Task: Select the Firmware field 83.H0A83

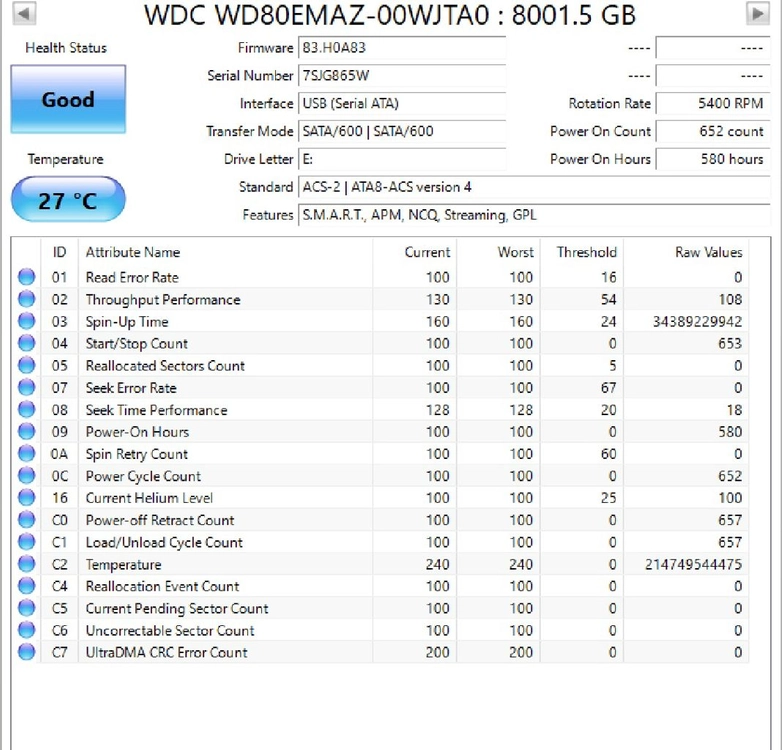Action: [x=402, y=48]
